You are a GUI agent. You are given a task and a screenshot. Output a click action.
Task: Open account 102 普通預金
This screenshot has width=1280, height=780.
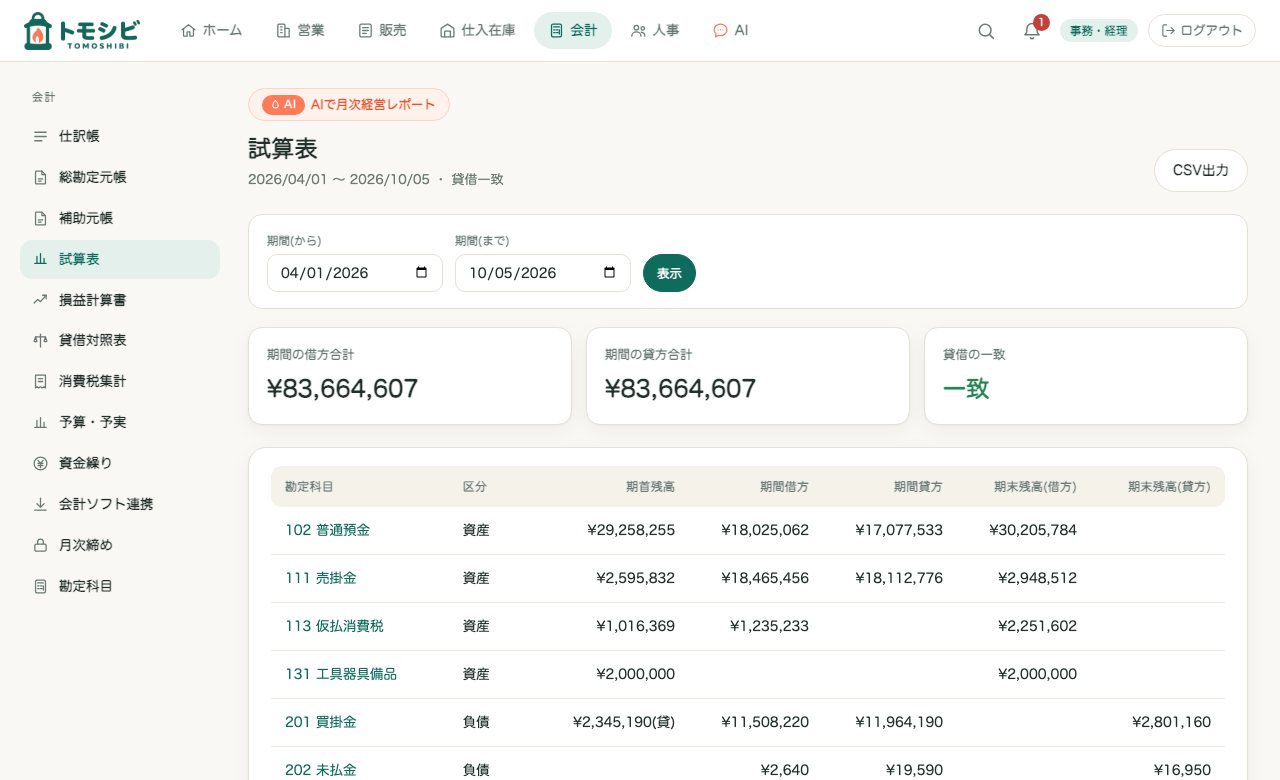click(x=327, y=530)
